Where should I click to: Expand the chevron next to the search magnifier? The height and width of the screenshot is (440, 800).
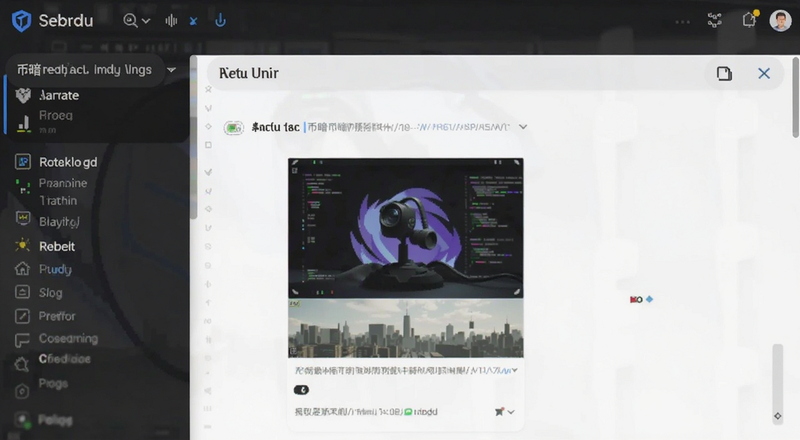click(146, 21)
